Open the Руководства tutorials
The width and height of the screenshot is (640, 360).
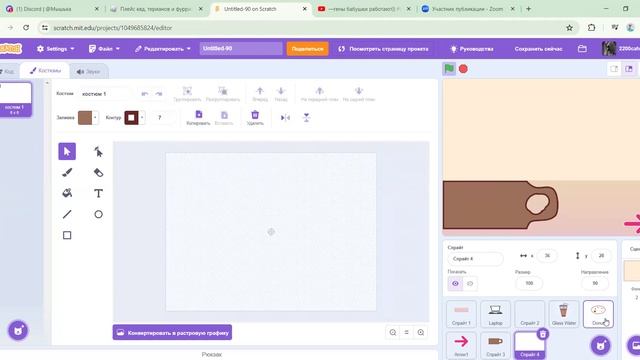coord(471,49)
